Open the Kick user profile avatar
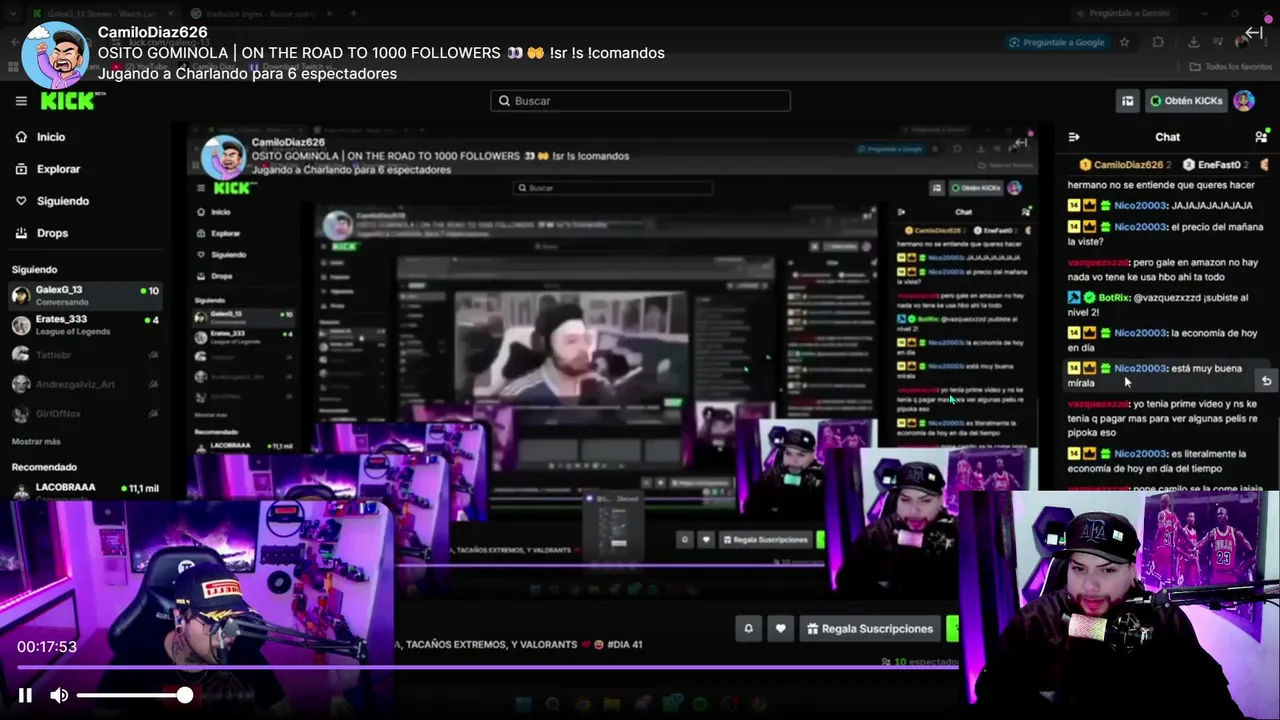This screenshot has height=720, width=1280. click(x=1244, y=101)
